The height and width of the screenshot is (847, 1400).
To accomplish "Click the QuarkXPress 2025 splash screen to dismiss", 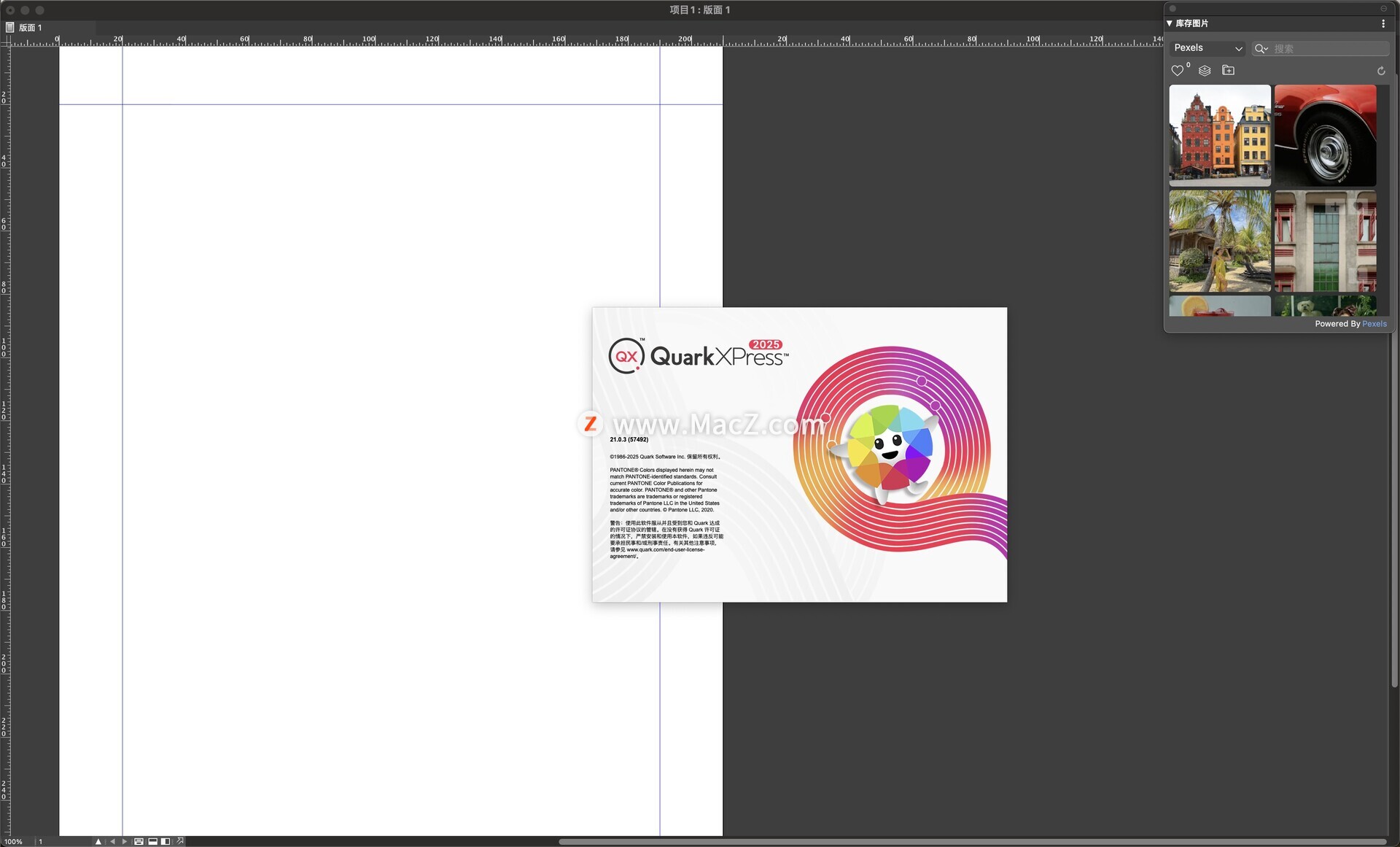I will pyautogui.click(x=799, y=455).
